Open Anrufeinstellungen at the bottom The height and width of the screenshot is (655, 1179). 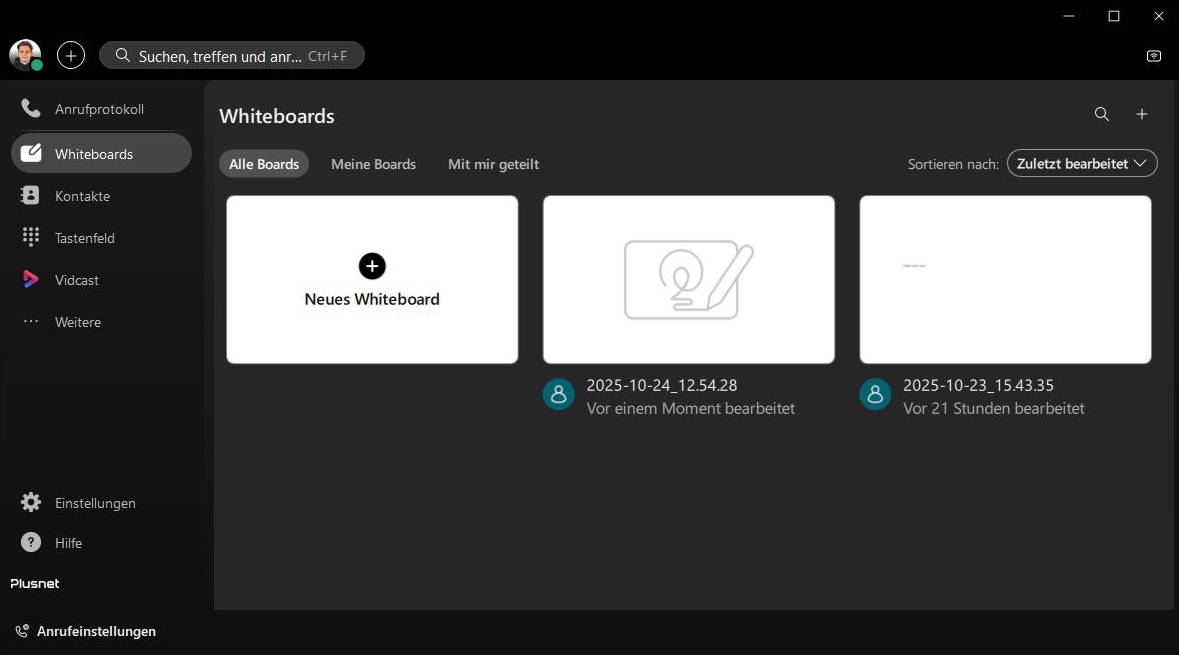[85, 631]
